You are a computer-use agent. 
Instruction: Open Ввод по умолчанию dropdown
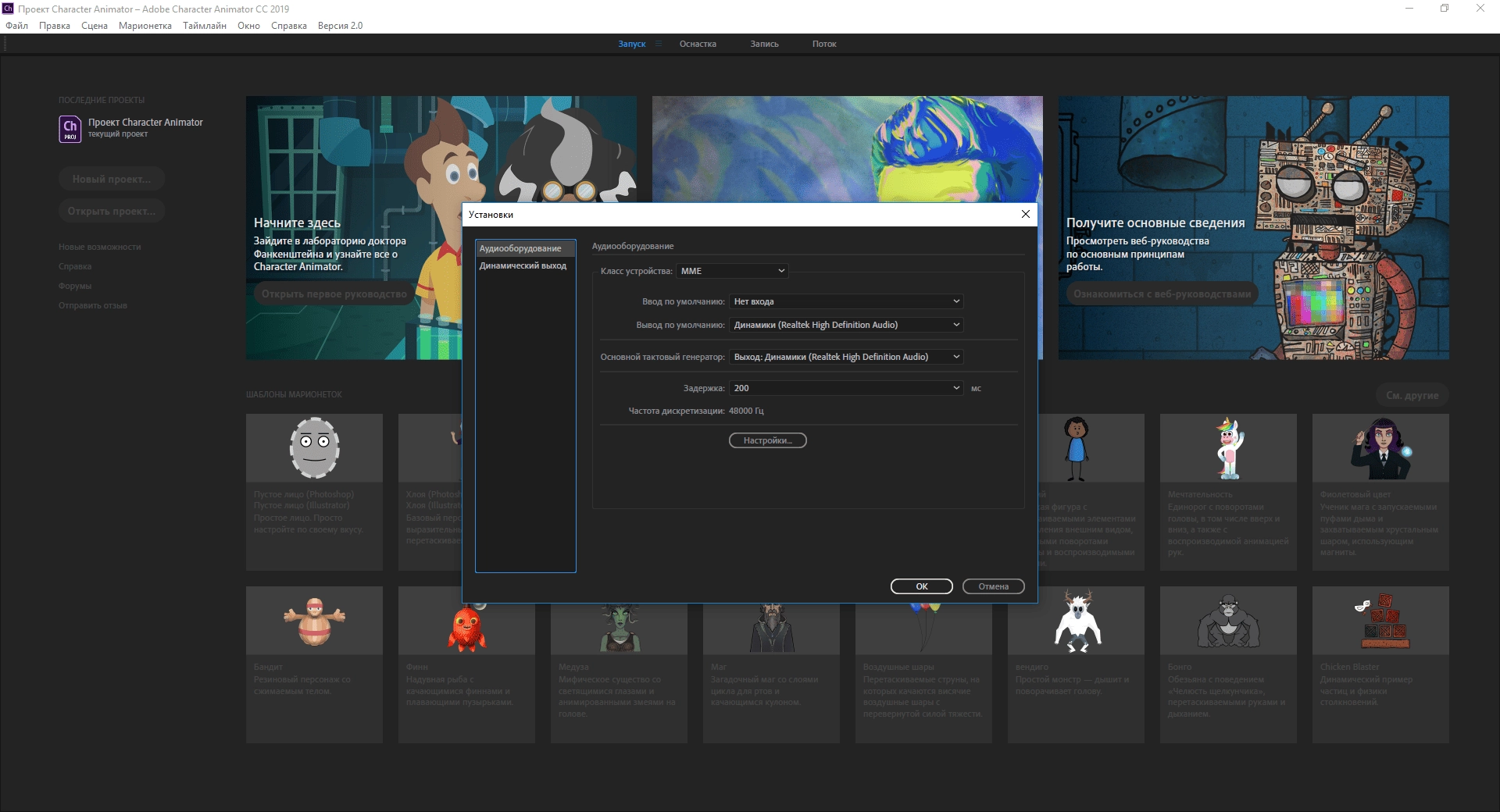point(846,301)
